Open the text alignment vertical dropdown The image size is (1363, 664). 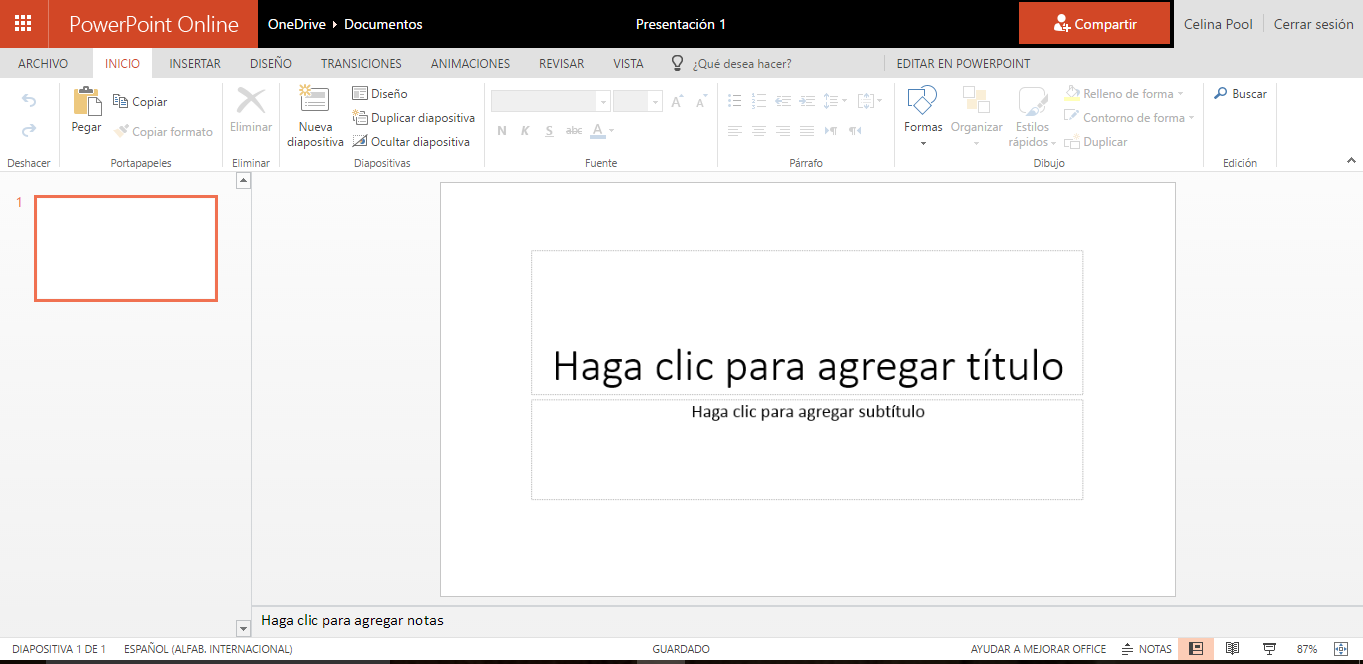(869, 101)
